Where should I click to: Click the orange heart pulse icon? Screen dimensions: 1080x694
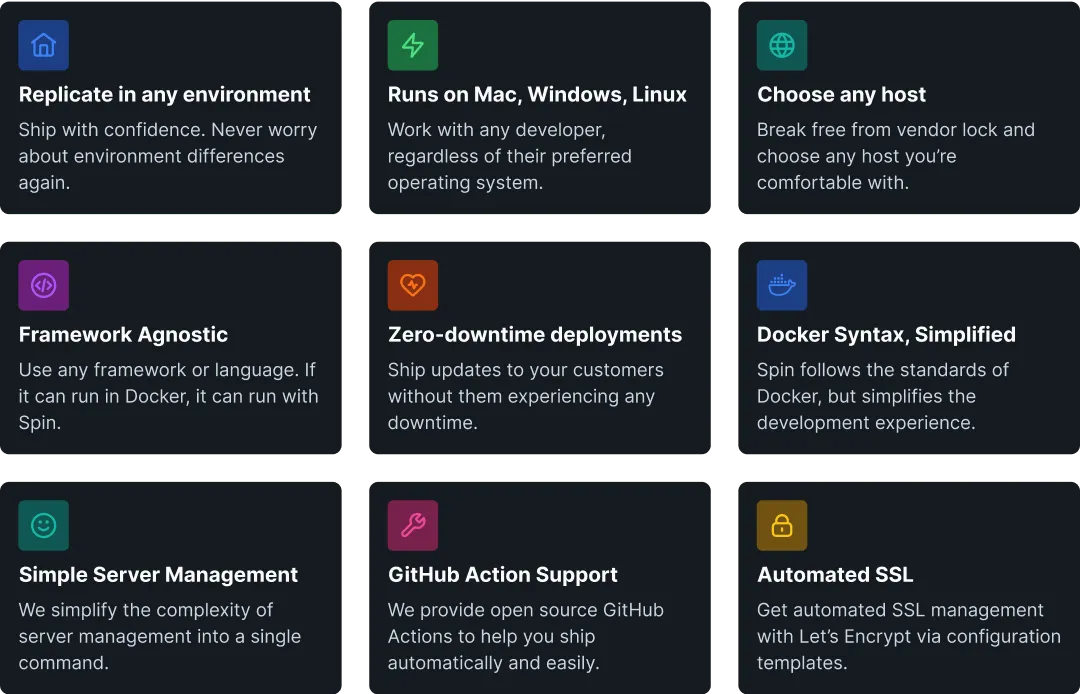(413, 285)
